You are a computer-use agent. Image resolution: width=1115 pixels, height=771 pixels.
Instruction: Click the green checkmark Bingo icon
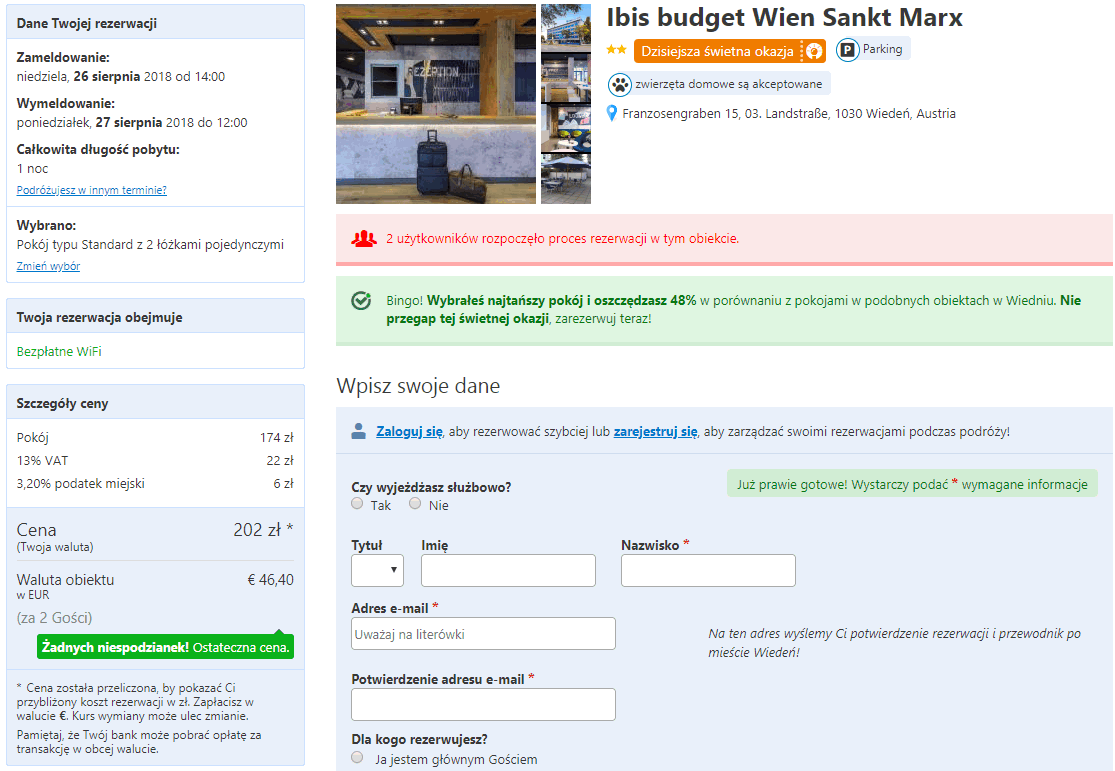pyautogui.click(x=361, y=300)
